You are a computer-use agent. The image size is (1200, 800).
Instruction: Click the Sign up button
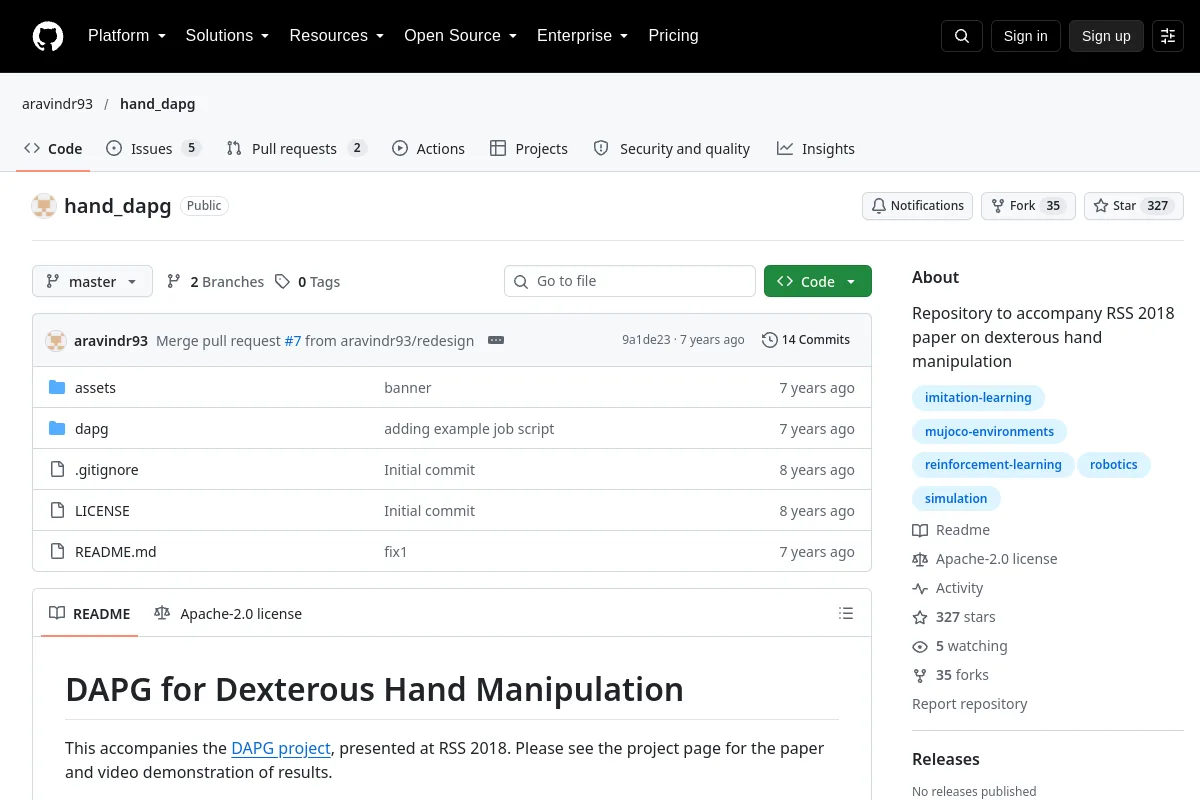(1106, 36)
